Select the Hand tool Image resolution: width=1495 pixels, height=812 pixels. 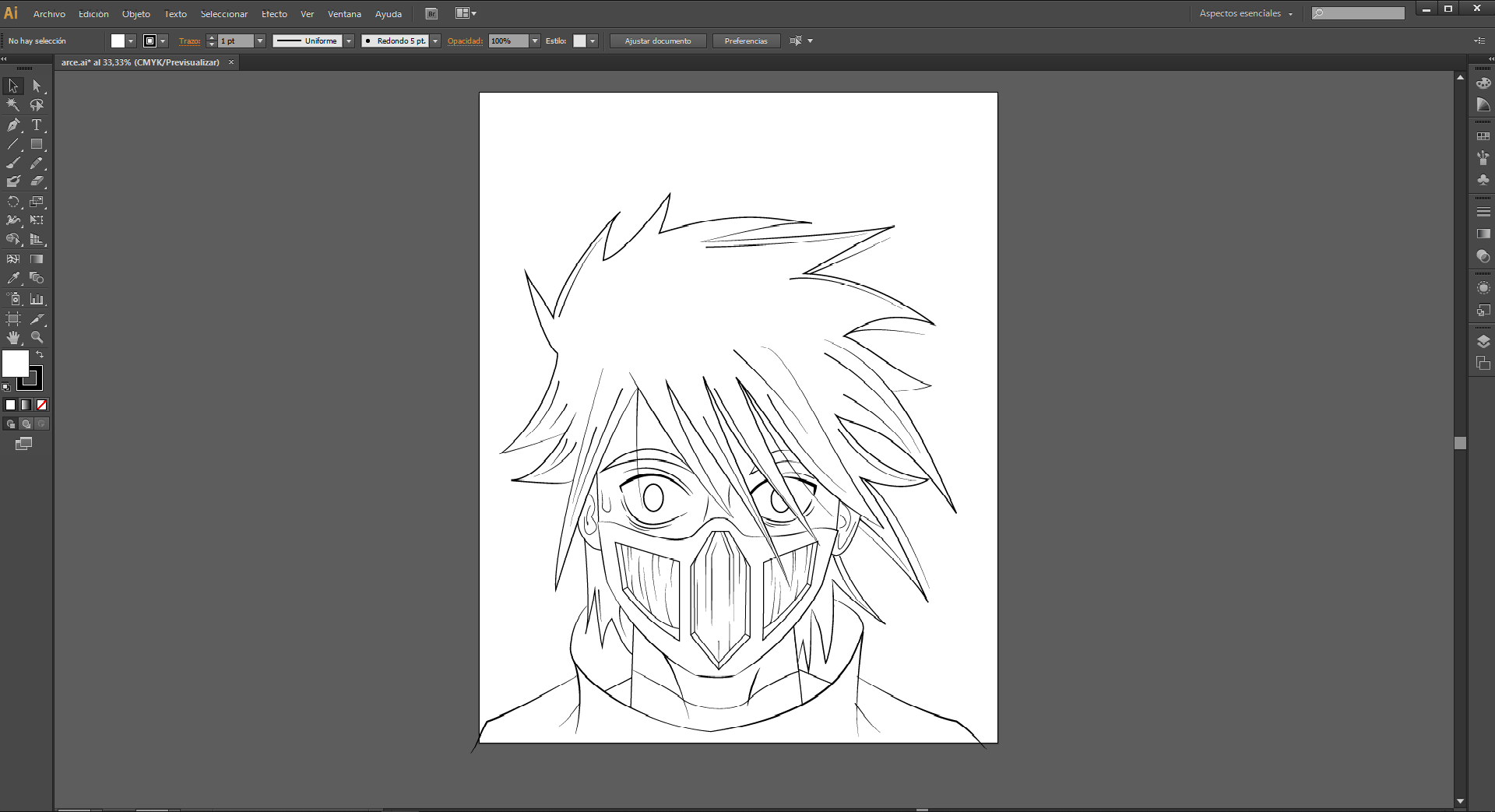click(x=13, y=337)
